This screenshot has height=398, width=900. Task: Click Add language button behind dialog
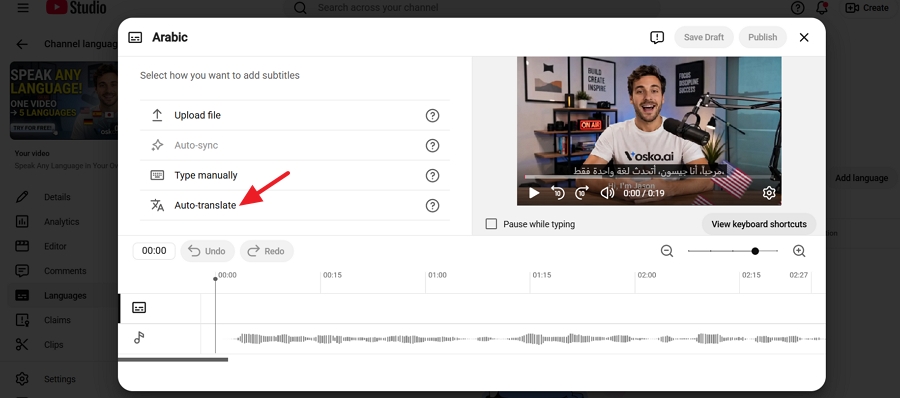click(x=861, y=178)
